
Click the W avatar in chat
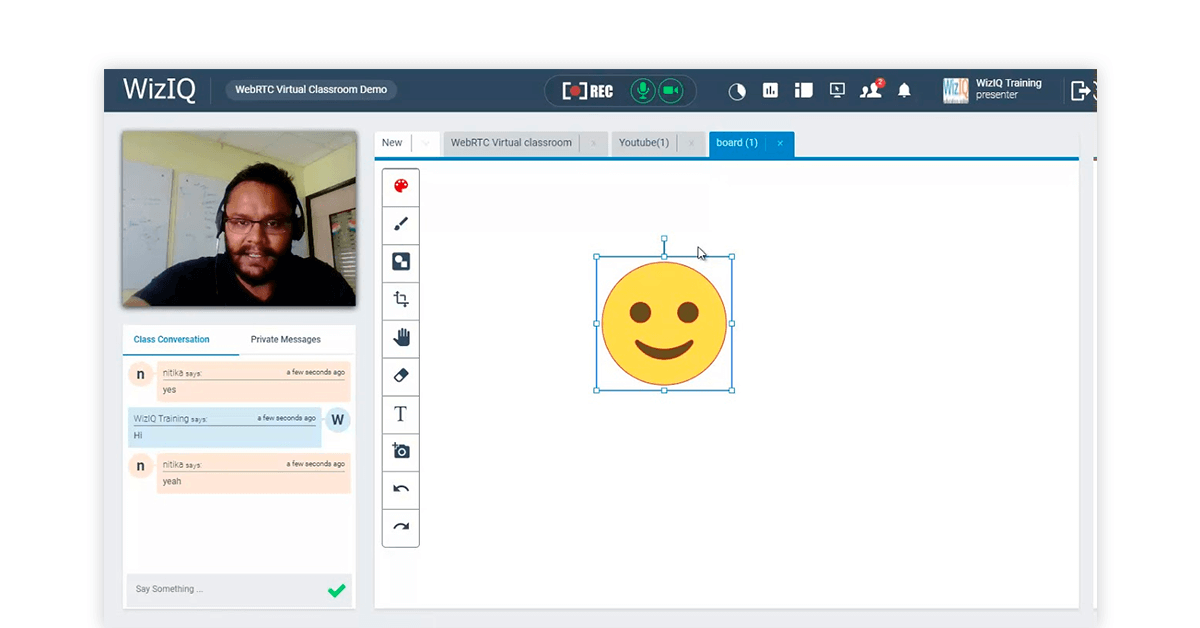pos(338,419)
